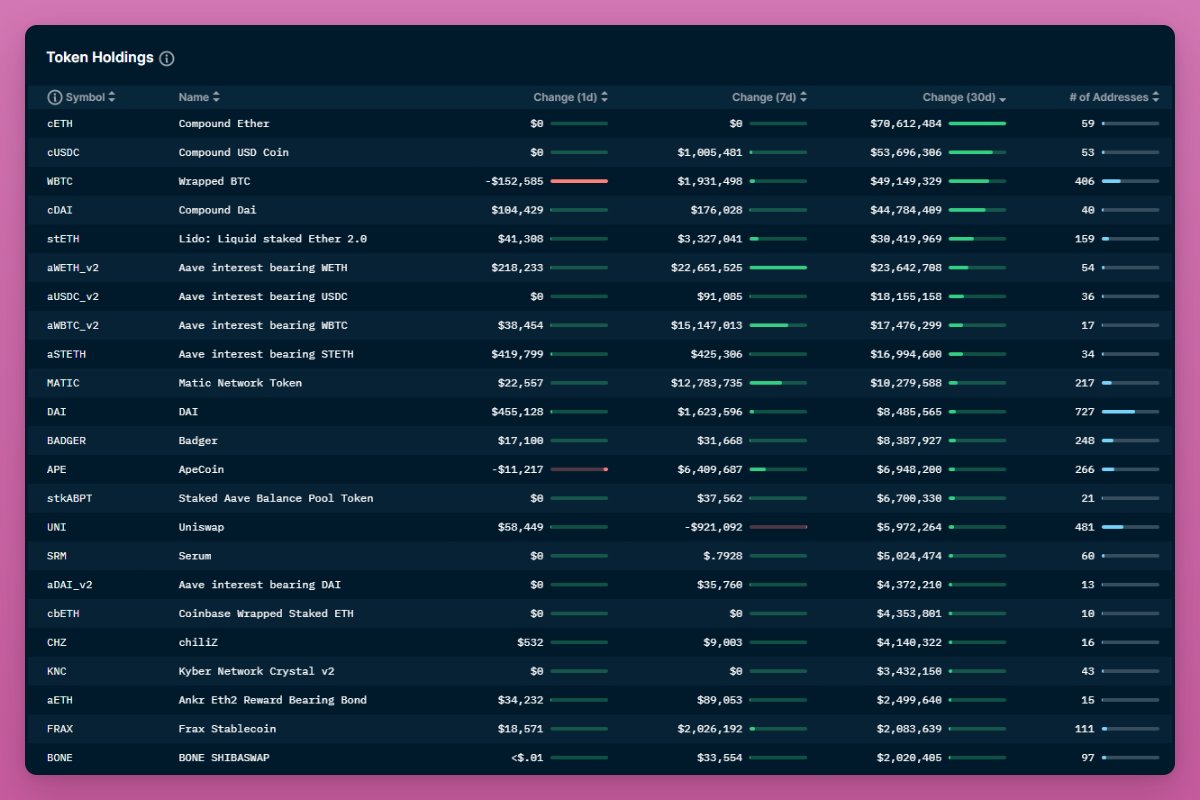Click the APE symbol
Viewport: 1200px width, 800px height.
[x=57, y=470]
